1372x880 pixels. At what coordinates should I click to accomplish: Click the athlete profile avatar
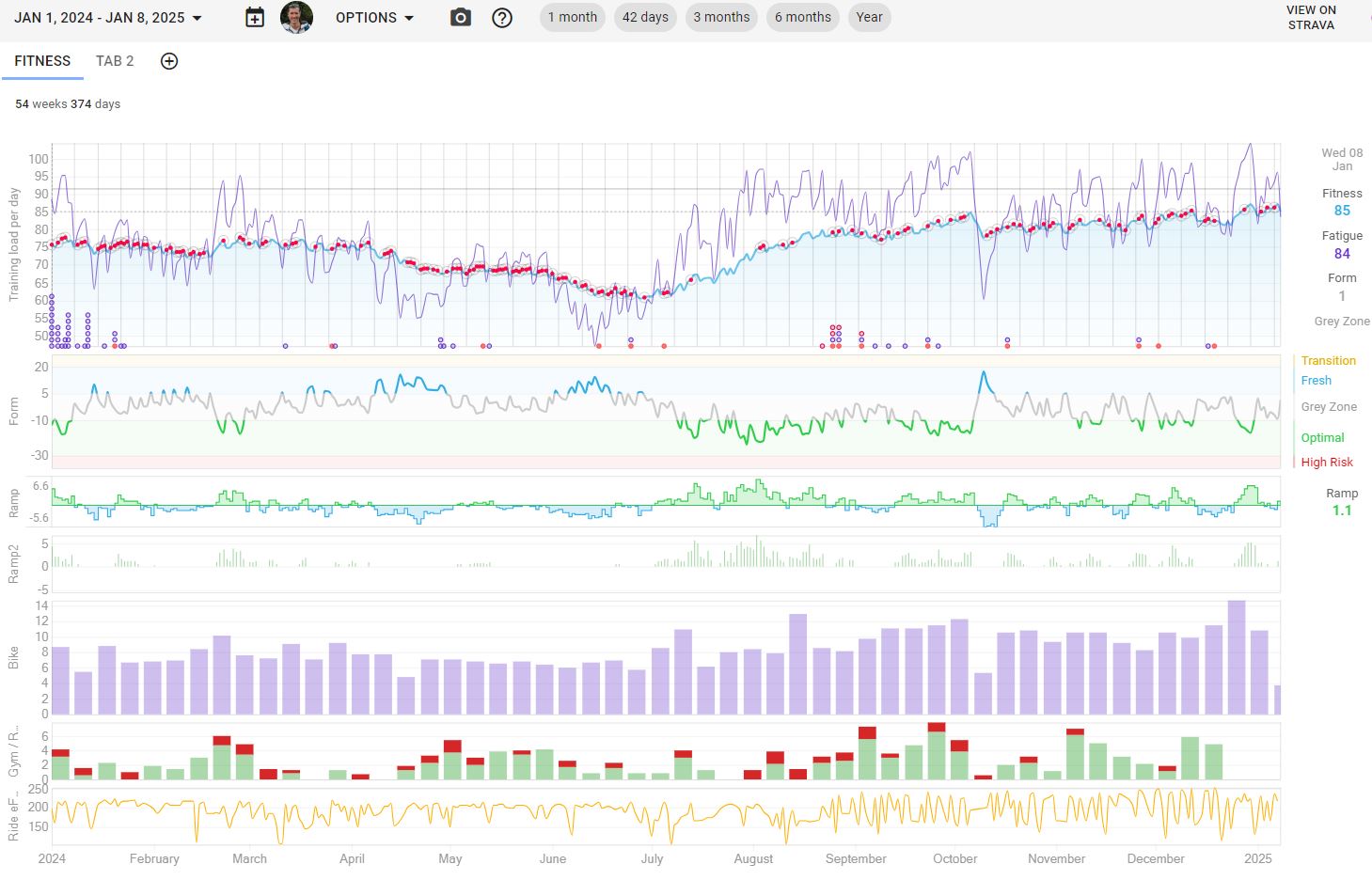point(296,18)
